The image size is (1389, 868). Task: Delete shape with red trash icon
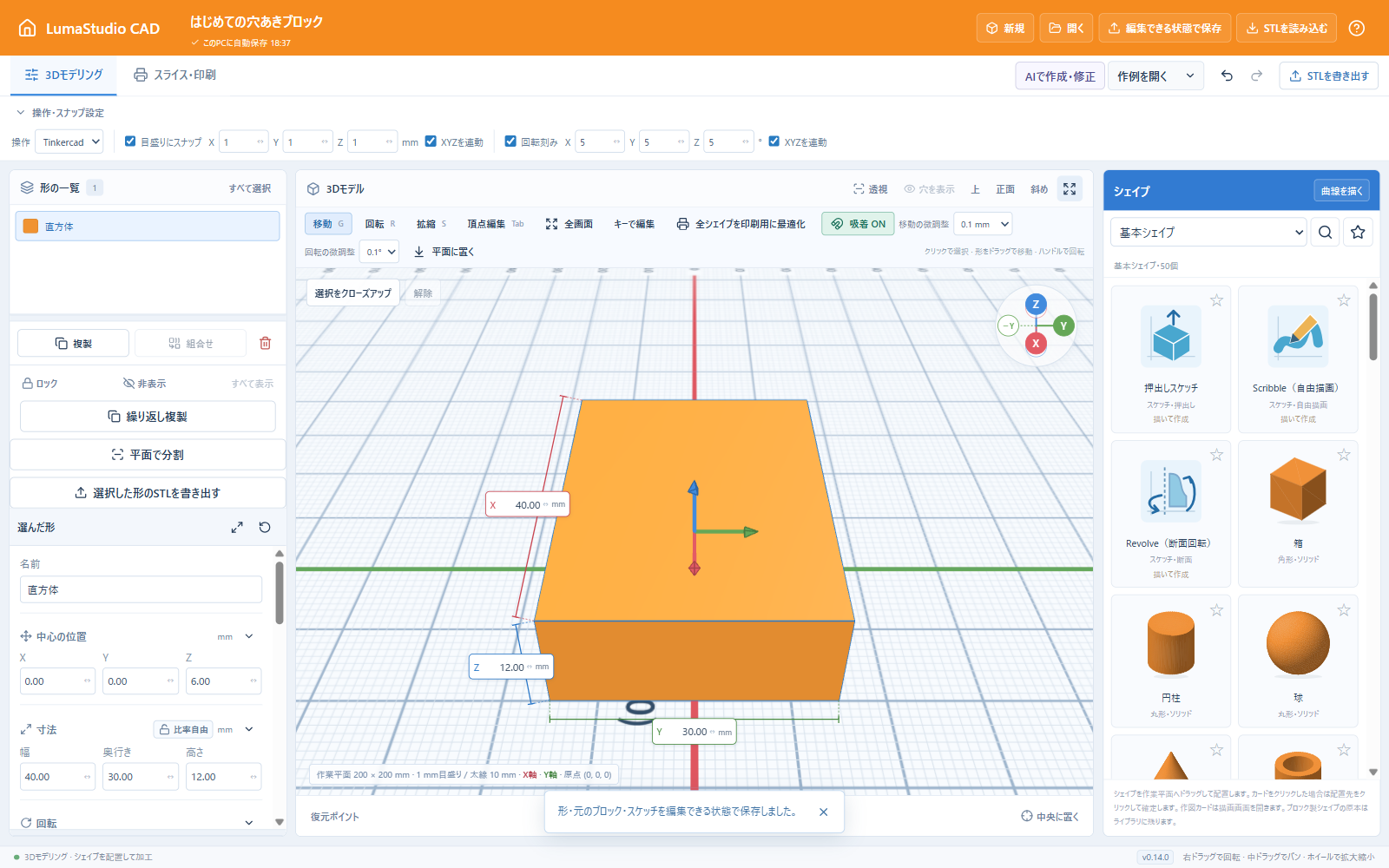(266, 343)
